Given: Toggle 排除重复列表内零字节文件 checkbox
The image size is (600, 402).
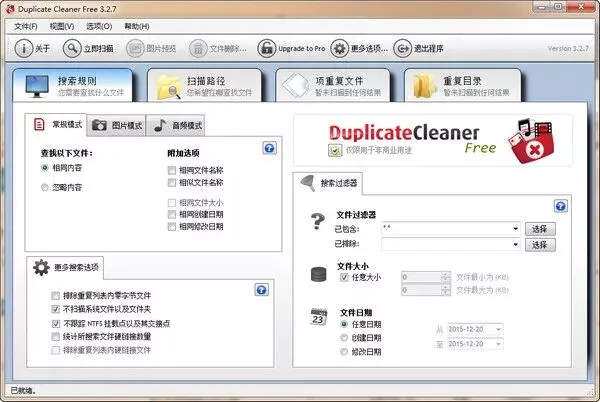Looking at the screenshot, I should click(x=55, y=296).
